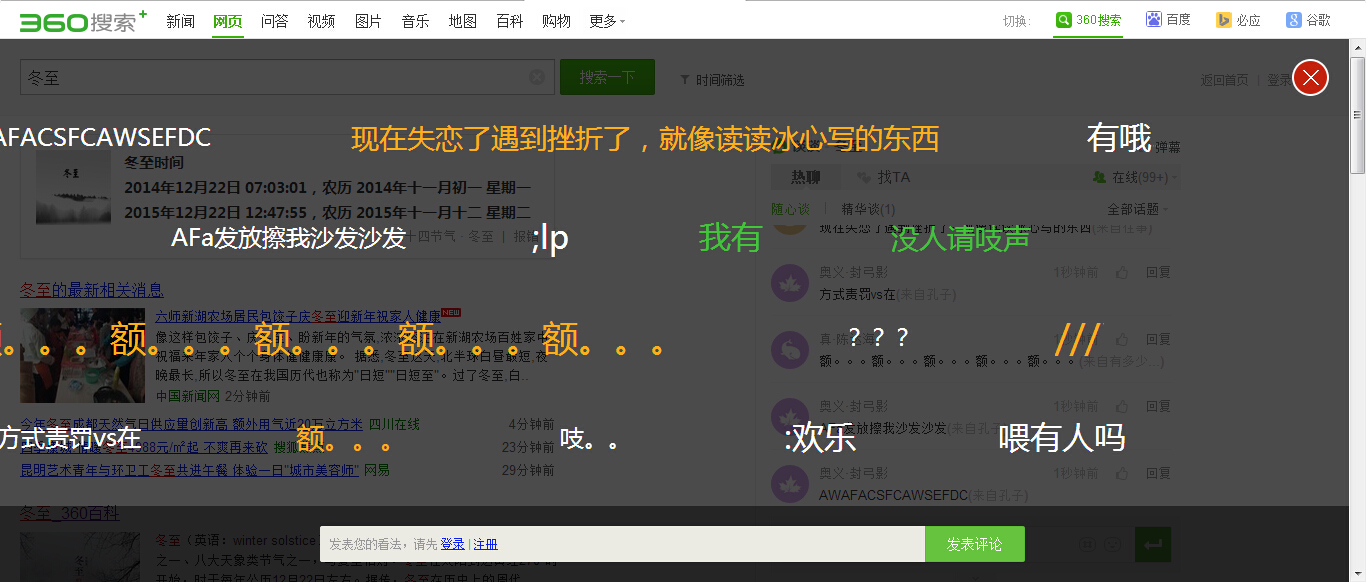Viewport: 1366px width, 582px height.
Task: Expand the 全部话题 dropdown
Action: (x=1137, y=209)
